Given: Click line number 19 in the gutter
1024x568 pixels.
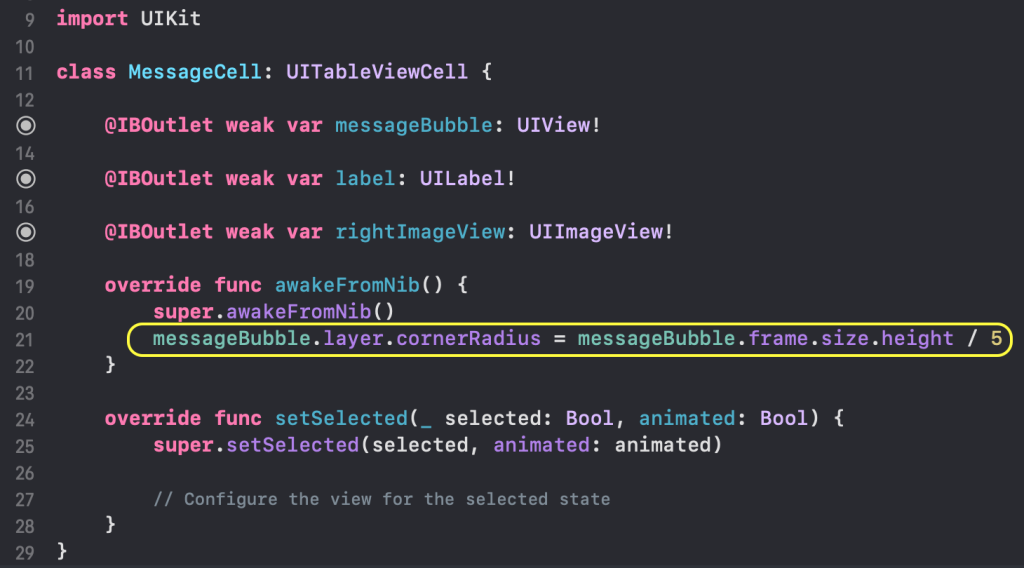Looking at the screenshot, I should point(26,285).
